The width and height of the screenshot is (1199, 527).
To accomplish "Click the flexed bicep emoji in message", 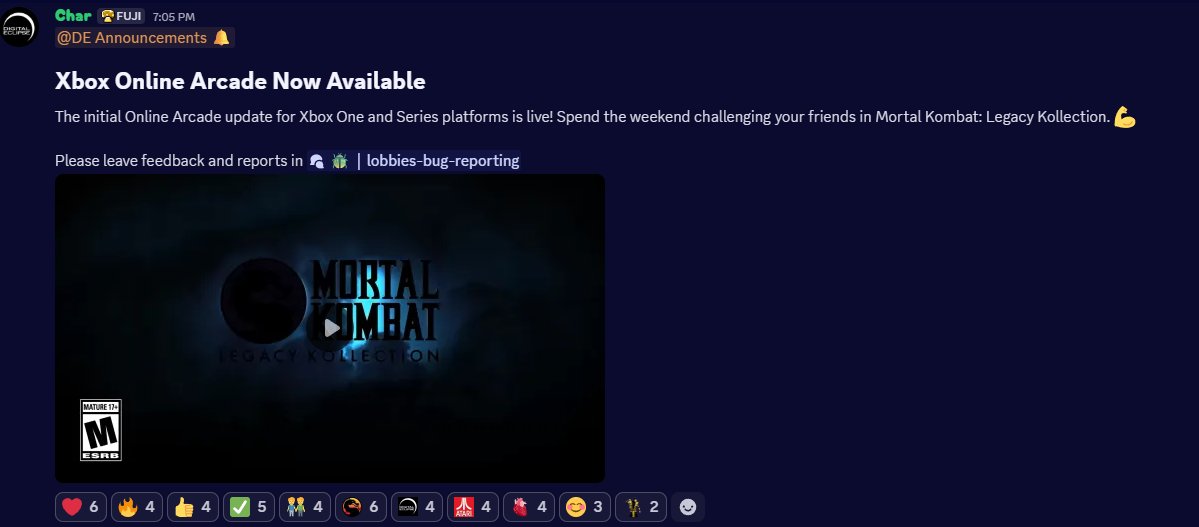I will coord(1124,117).
